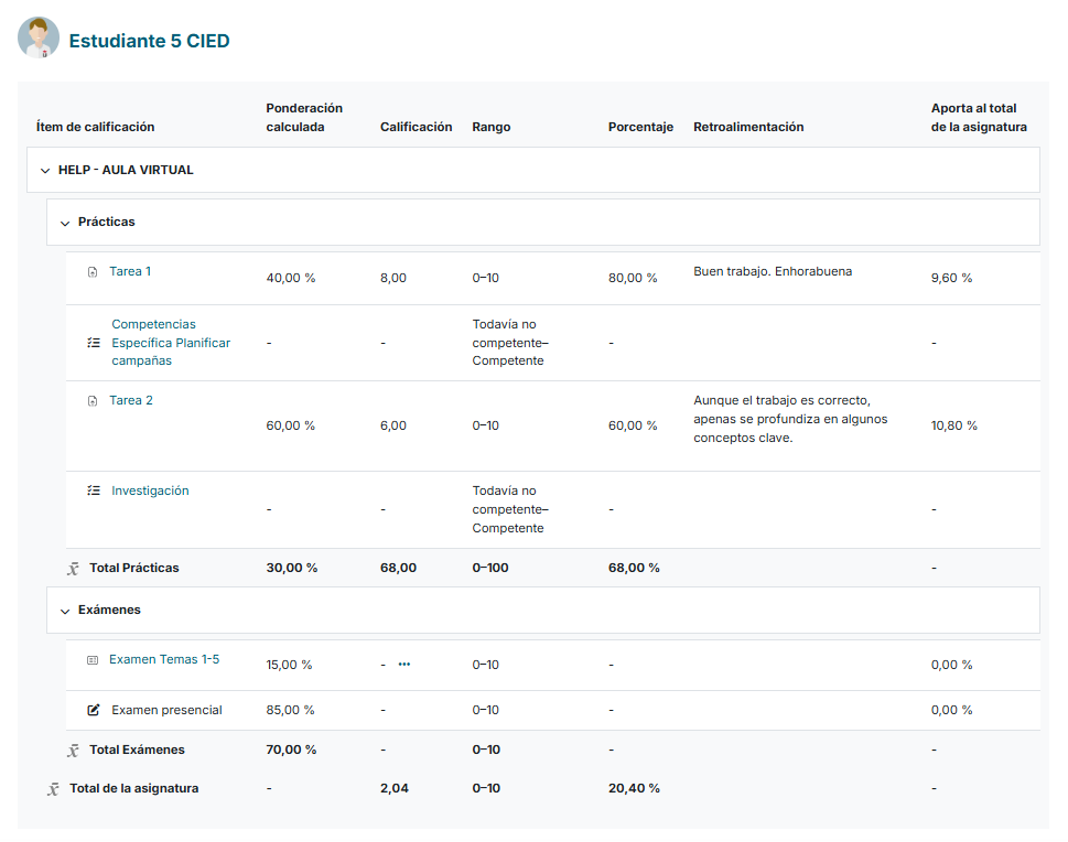1068x842 pixels.
Task: Click the Tarea 2 assignment icon
Action: click(x=93, y=401)
